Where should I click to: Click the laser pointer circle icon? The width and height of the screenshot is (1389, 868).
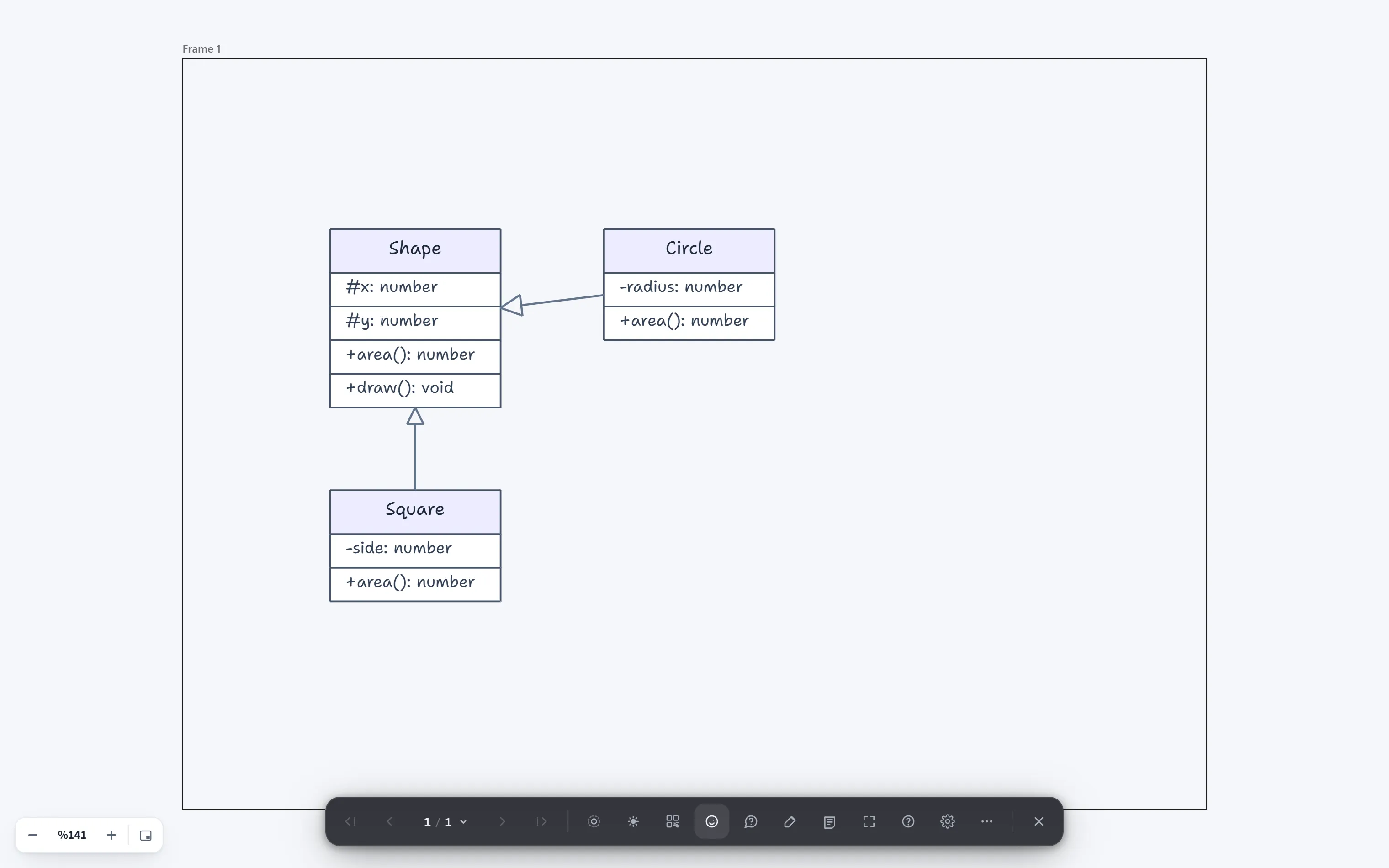594,821
